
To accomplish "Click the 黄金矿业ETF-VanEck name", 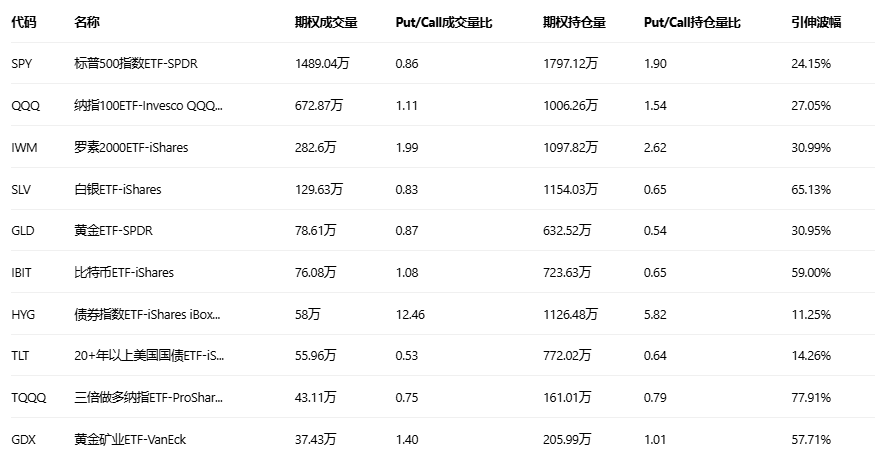I will 130,439.
